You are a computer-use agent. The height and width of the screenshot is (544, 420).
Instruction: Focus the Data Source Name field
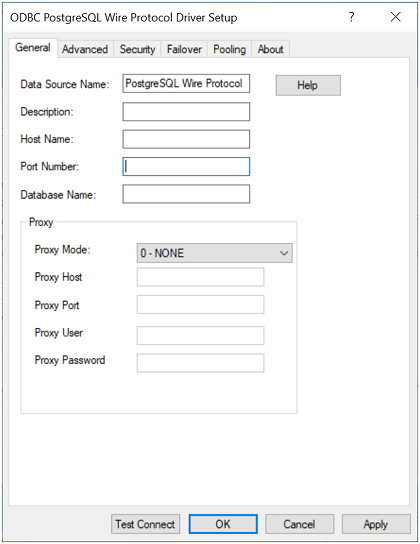pos(186,83)
